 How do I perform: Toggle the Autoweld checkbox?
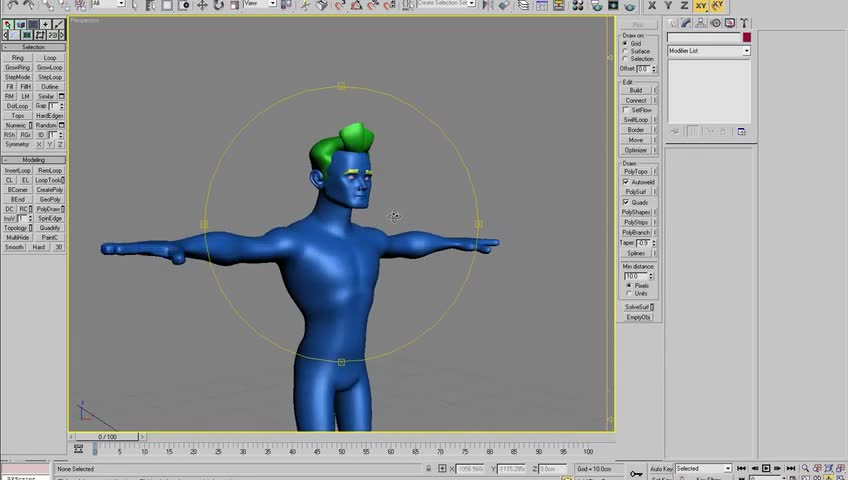coord(626,182)
